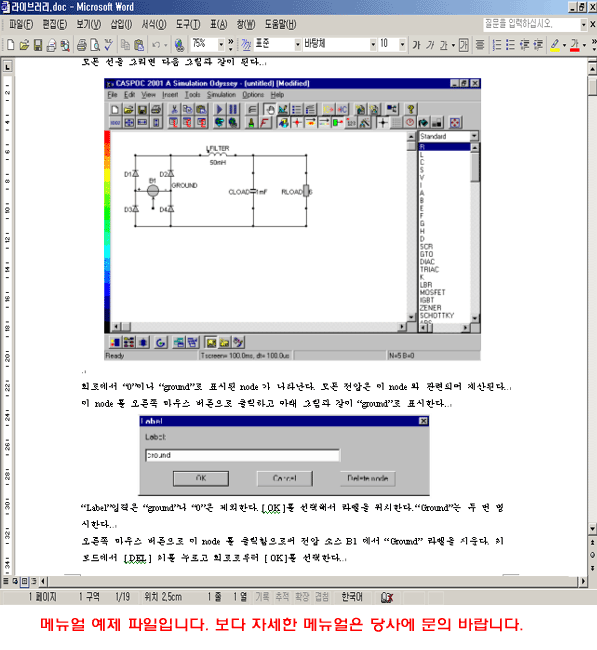Image resolution: width=597 pixels, height=650 pixels.
Task: Click the new blank document icon
Action: (11, 44)
